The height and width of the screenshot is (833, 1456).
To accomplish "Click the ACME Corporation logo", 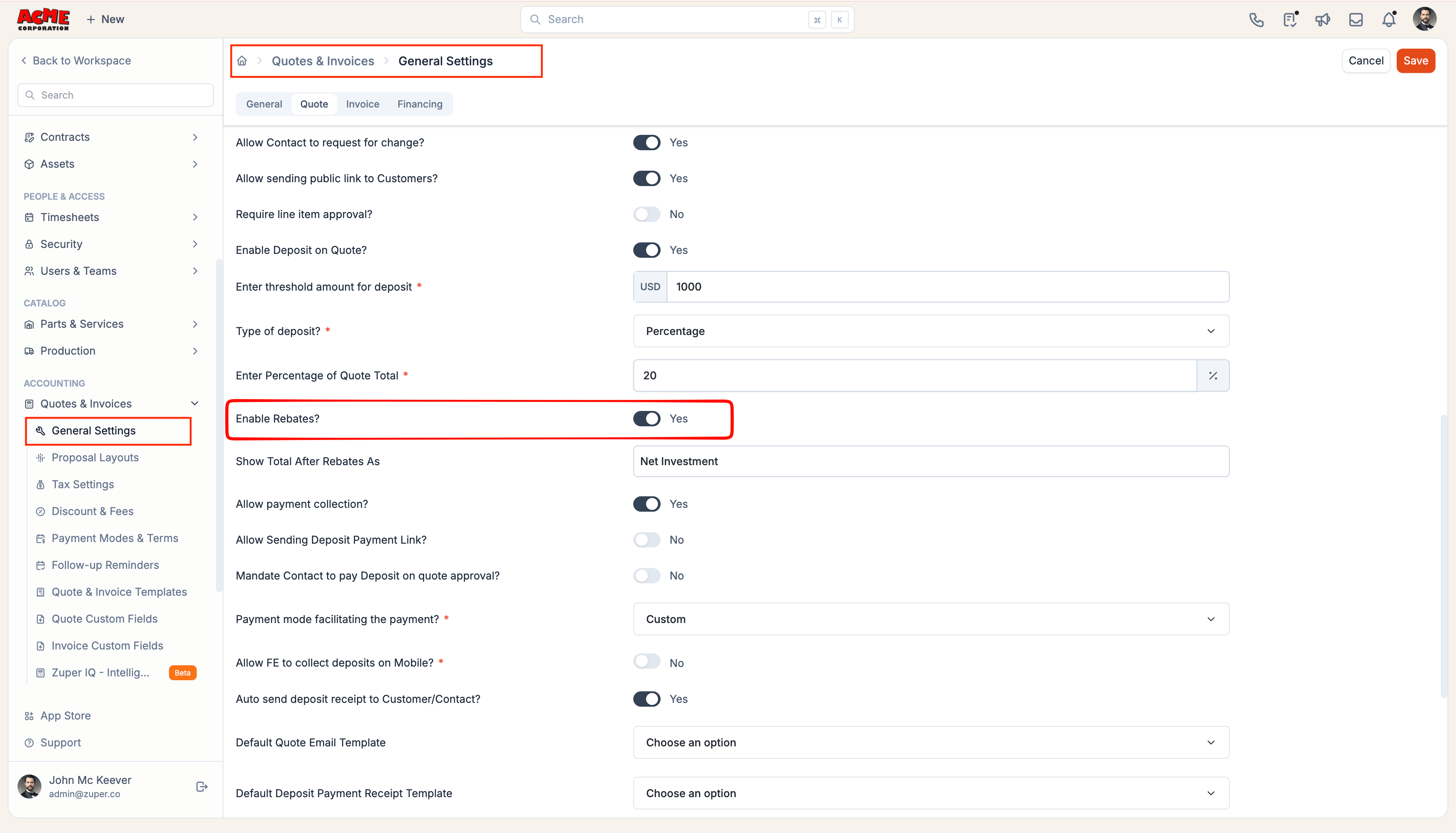I will click(x=44, y=20).
